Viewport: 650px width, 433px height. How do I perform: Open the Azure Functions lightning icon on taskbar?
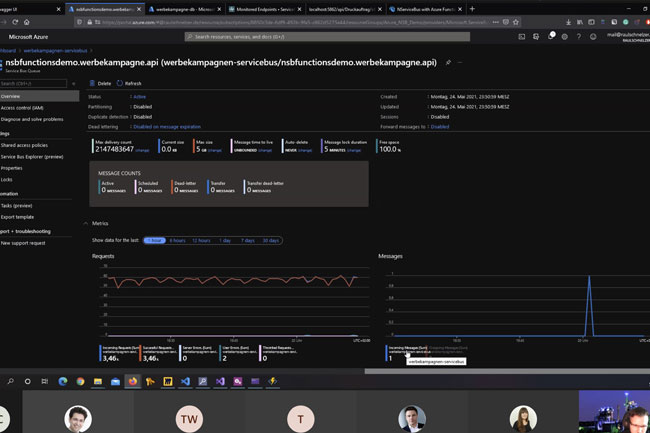(x=273, y=381)
